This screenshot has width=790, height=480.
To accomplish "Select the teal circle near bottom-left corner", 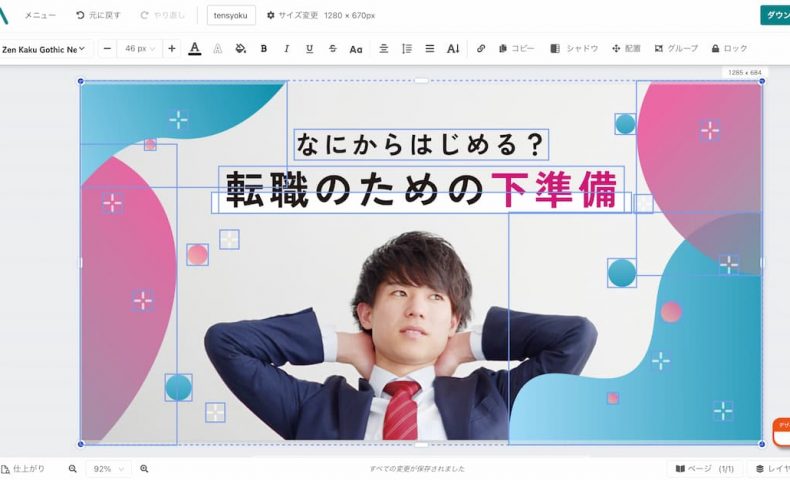I will pyautogui.click(x=178, y=387).
